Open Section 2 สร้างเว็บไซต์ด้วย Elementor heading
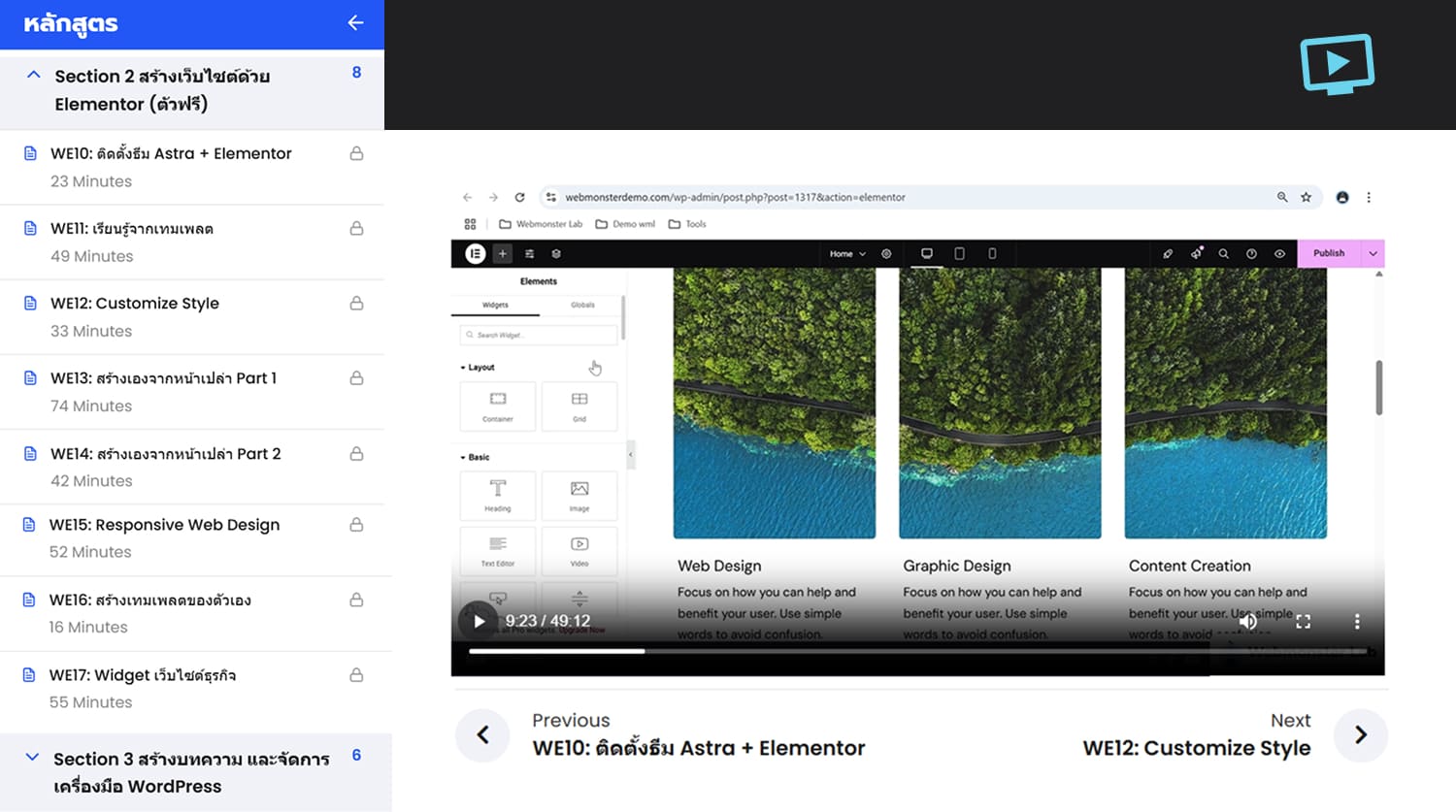 (x=162, y=89)
